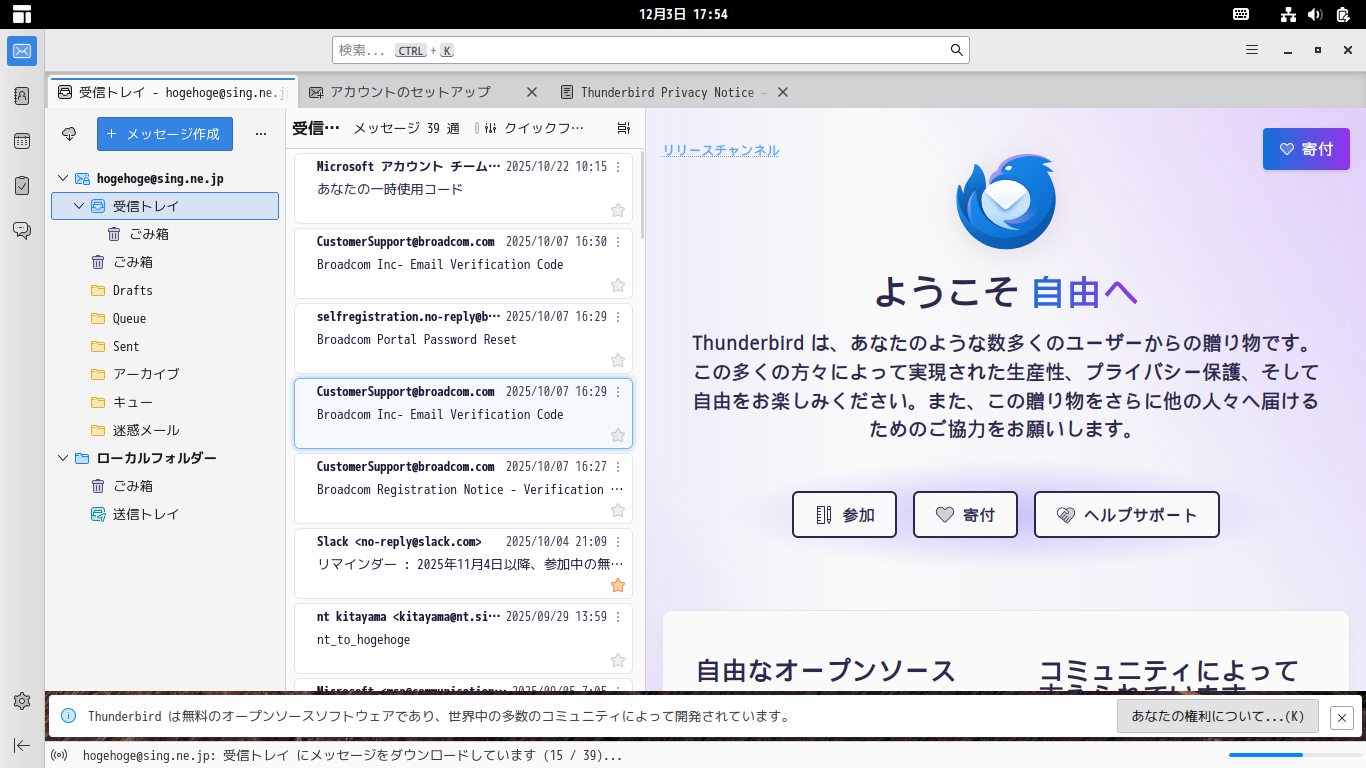The image size is (1366, 768).
Task: Select the Drafts folder
Action: coord(165,290)
